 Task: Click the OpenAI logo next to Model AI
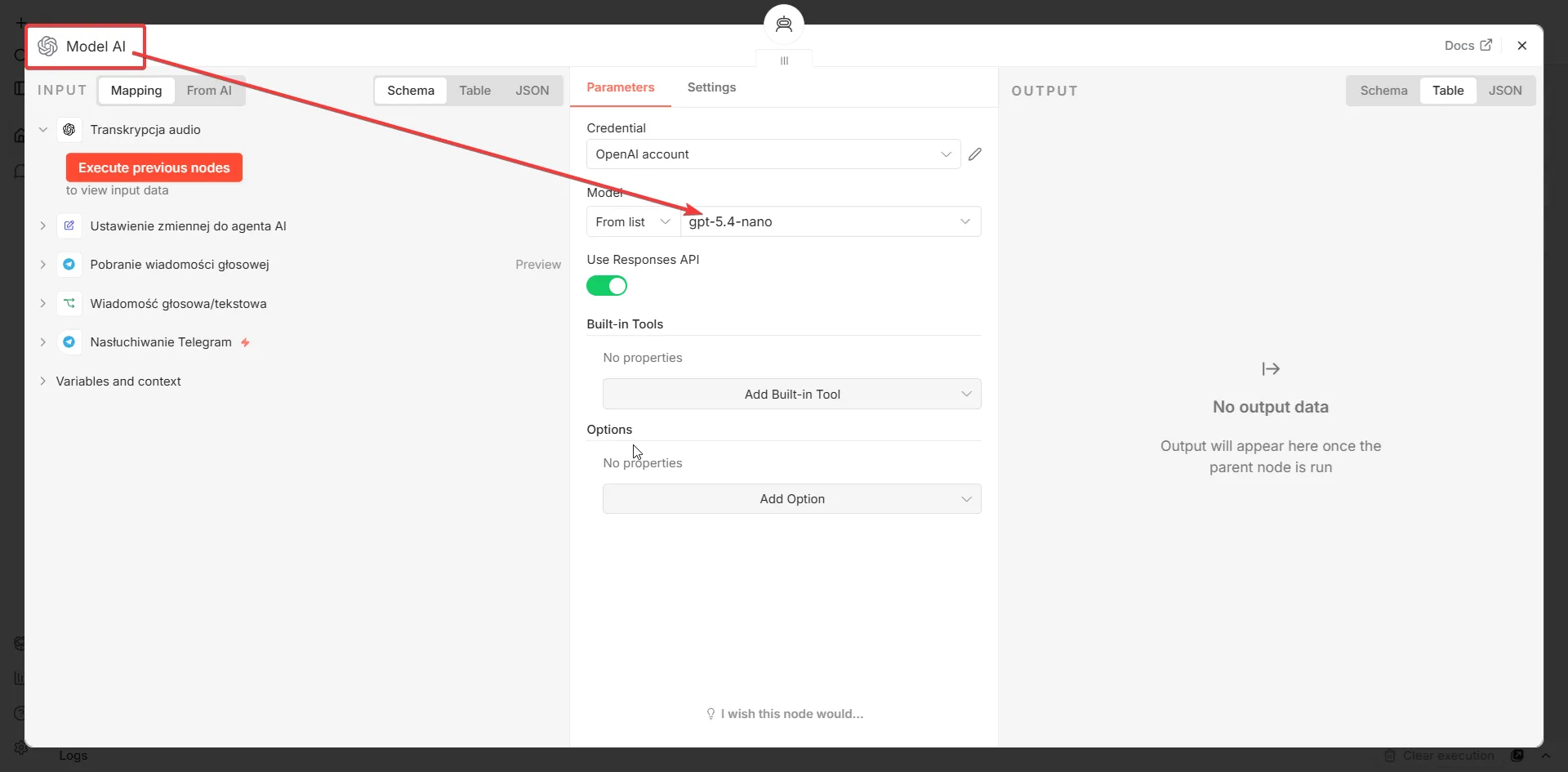tap(47, 47)
